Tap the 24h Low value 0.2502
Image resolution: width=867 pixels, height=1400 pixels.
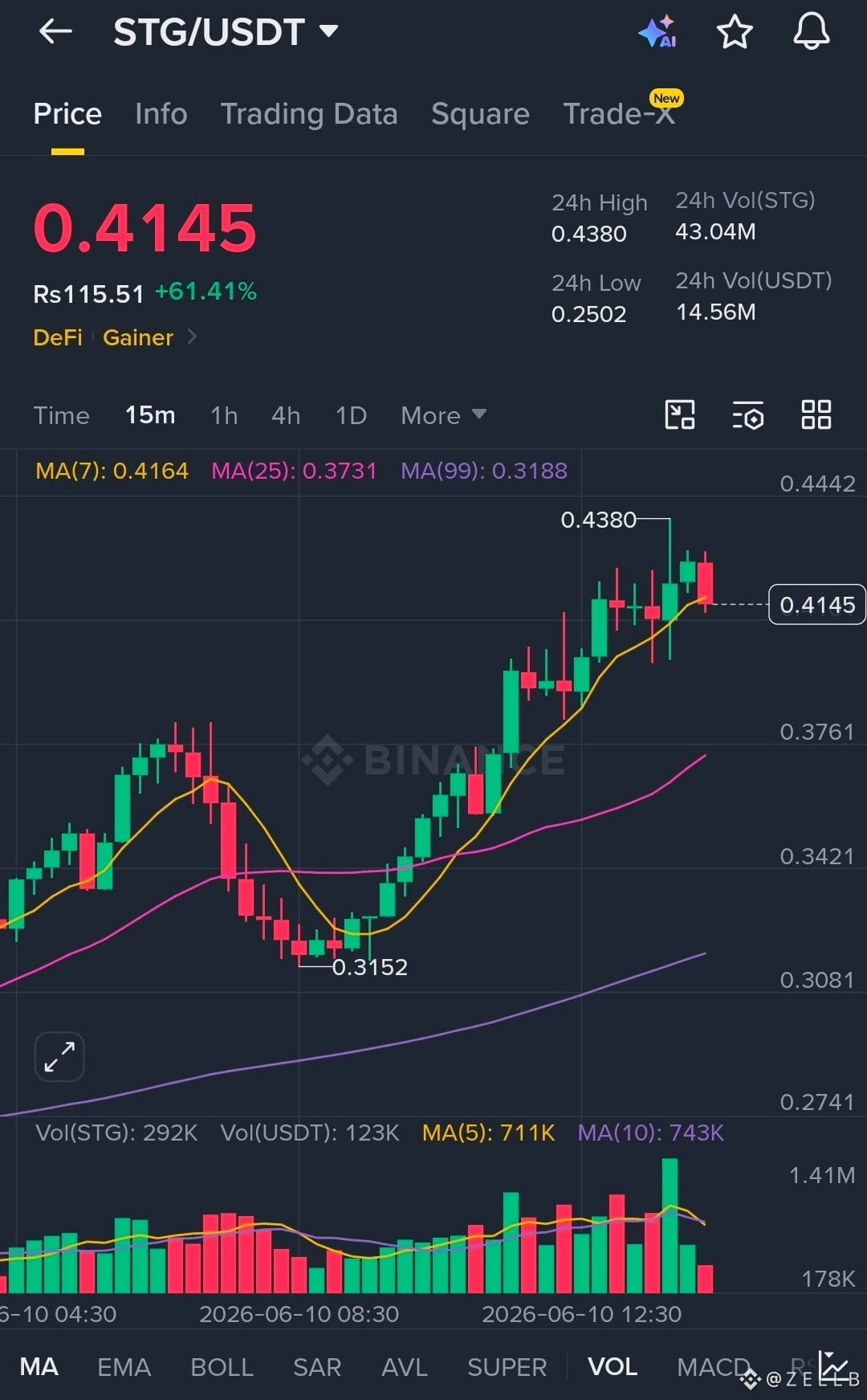(588, 314)
